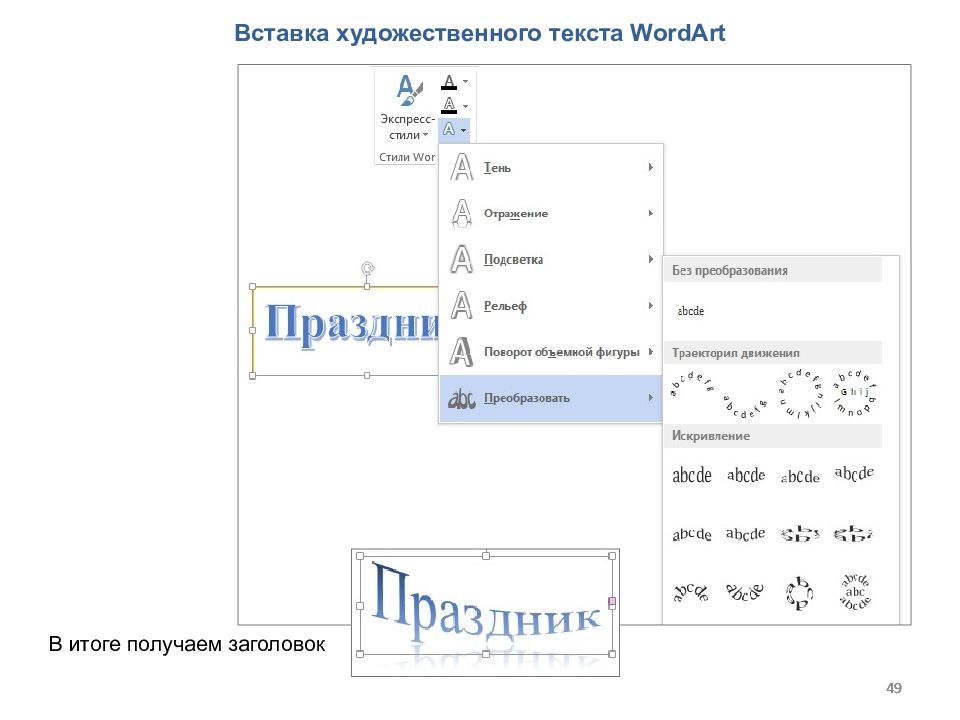Image resolution: width=960 pixels, height=720 pixels.
Task: Click the 3-D rotation 'A' icon
Action: 462,351
